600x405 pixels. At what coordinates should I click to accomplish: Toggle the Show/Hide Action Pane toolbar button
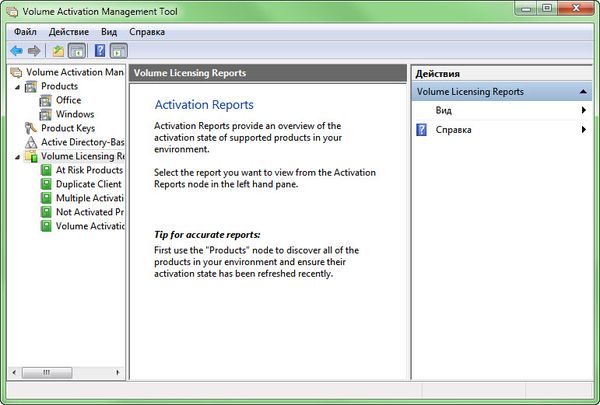coord(118,50)
